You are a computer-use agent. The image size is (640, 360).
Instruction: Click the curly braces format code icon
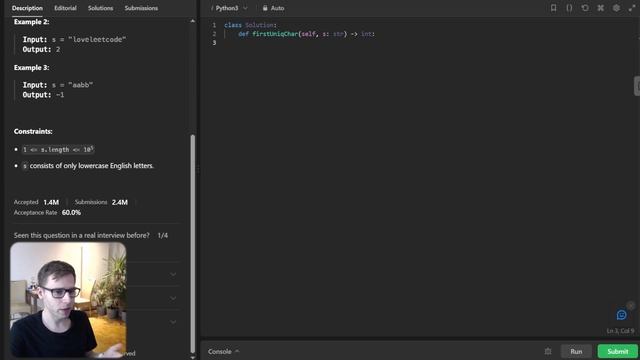tap(569, 8)
